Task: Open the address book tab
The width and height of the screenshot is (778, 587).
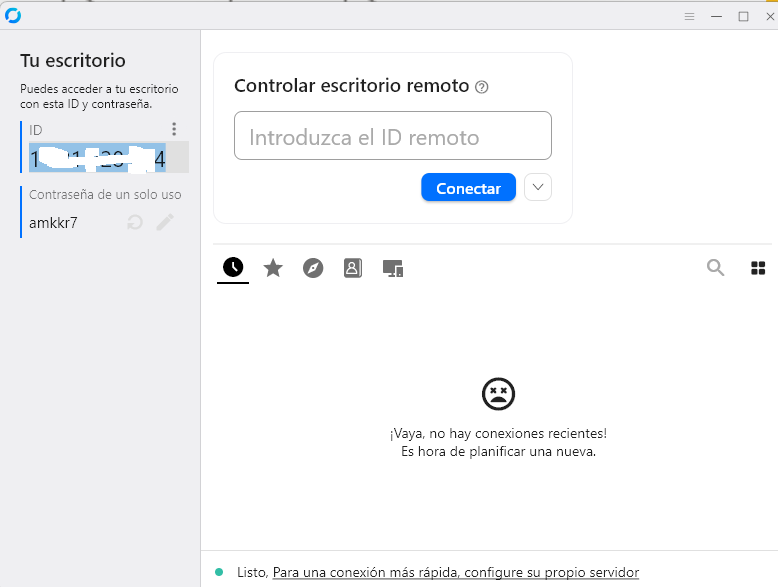Action: coord(352,268)
